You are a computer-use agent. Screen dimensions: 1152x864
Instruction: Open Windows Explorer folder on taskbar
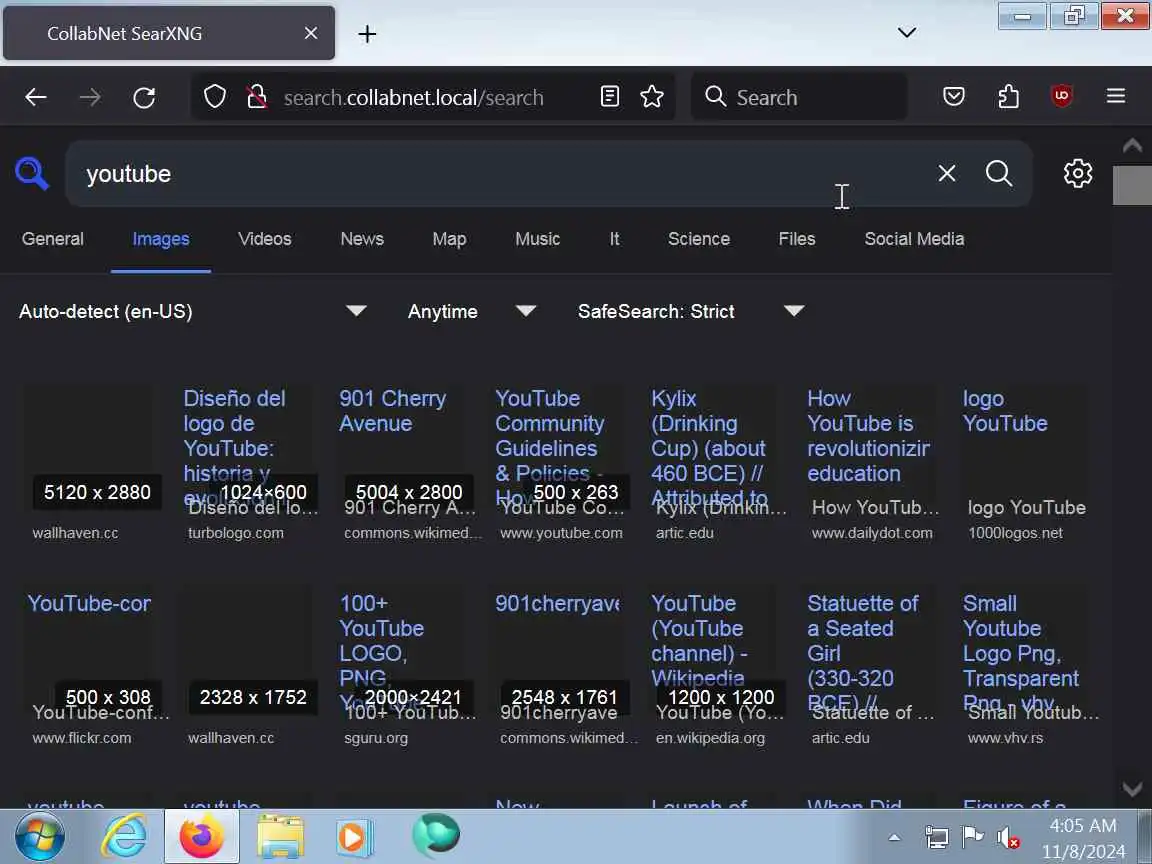[x=280, y=836]
